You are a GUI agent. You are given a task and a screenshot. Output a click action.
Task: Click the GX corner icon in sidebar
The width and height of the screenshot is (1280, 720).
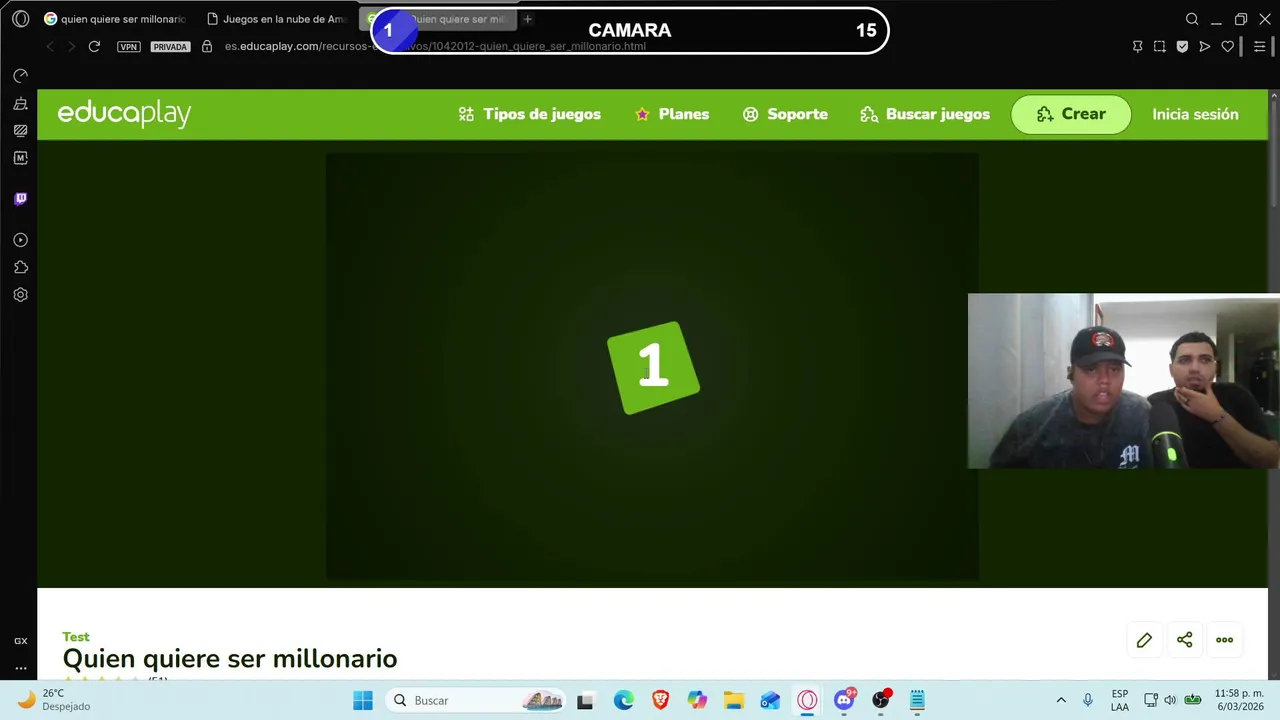(x=20, y=641)
